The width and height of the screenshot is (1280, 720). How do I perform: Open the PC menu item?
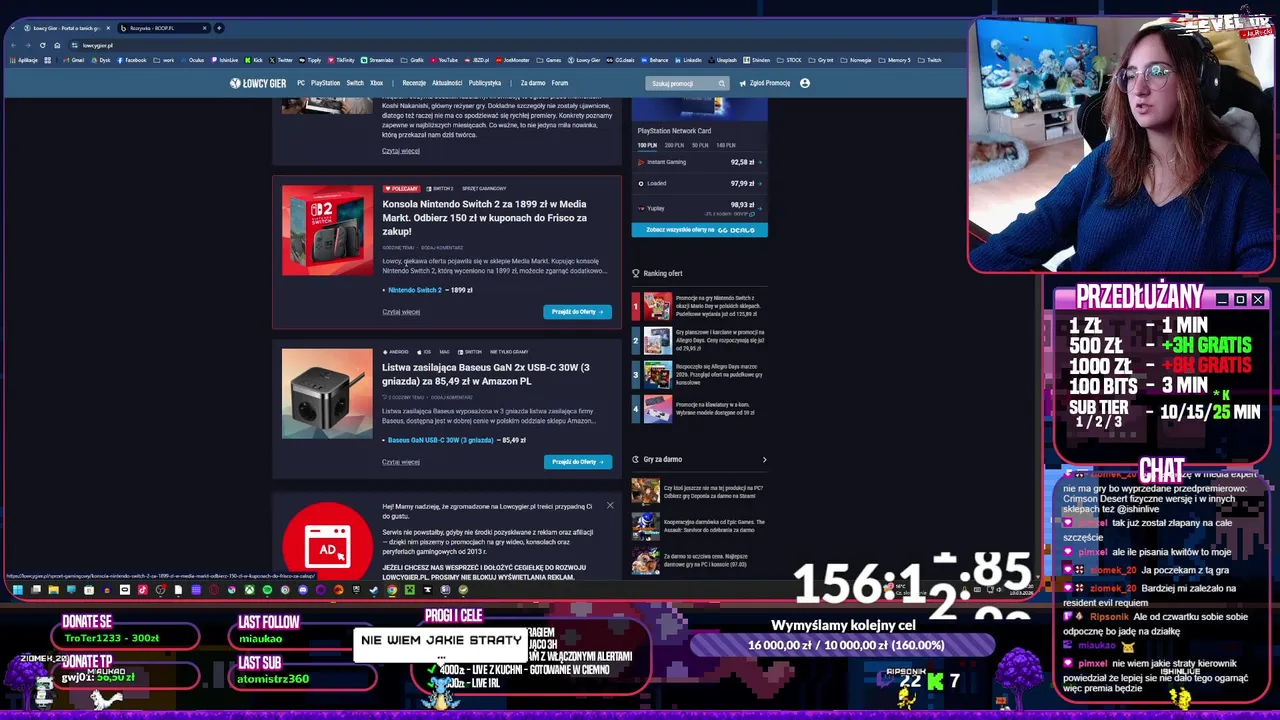pyautogui.click(x=301, y=83)
